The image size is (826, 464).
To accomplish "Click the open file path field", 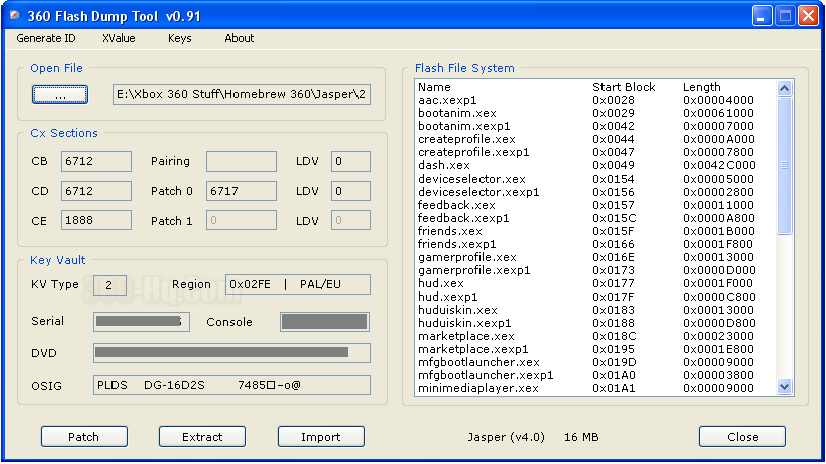I will pyautogui.click(x=242, y=94).
